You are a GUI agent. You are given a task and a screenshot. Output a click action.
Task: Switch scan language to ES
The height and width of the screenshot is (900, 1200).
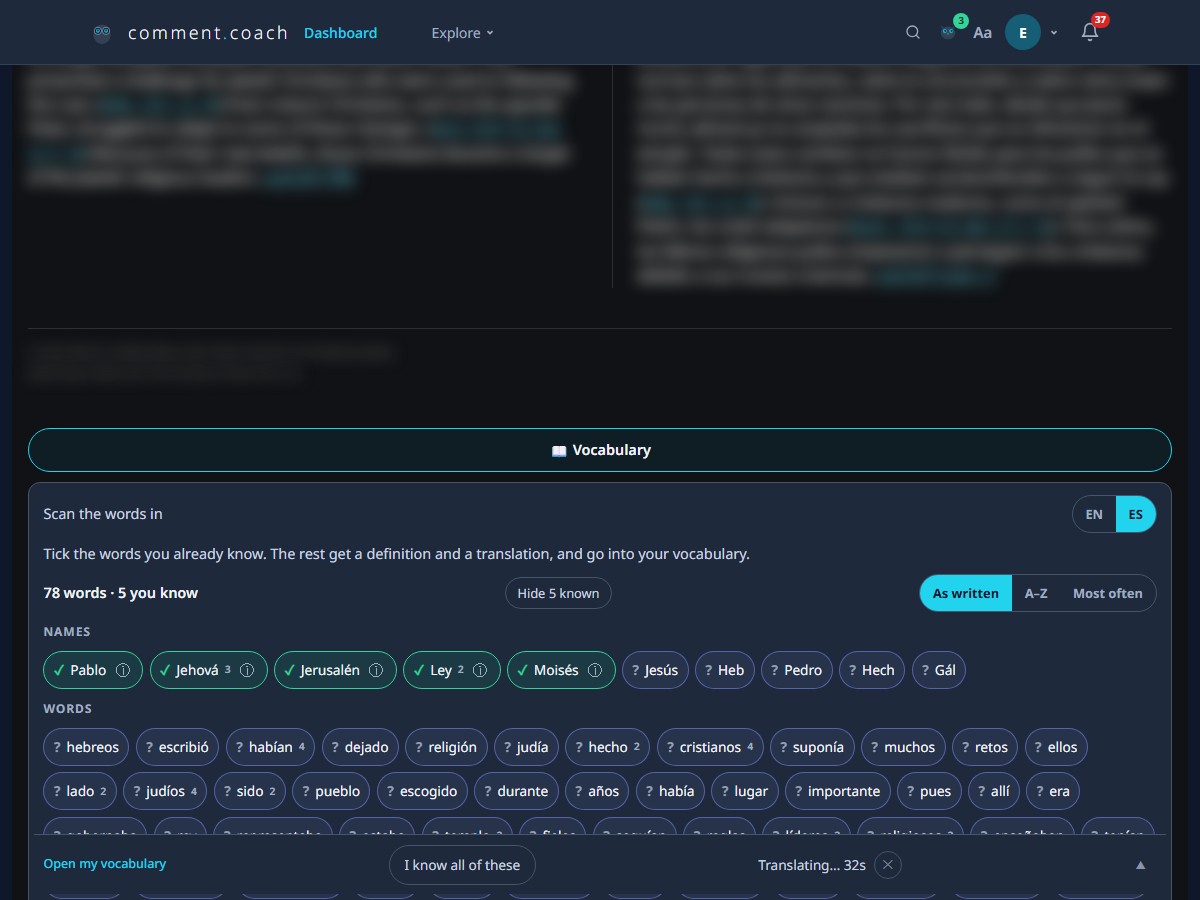(1136, 514)
